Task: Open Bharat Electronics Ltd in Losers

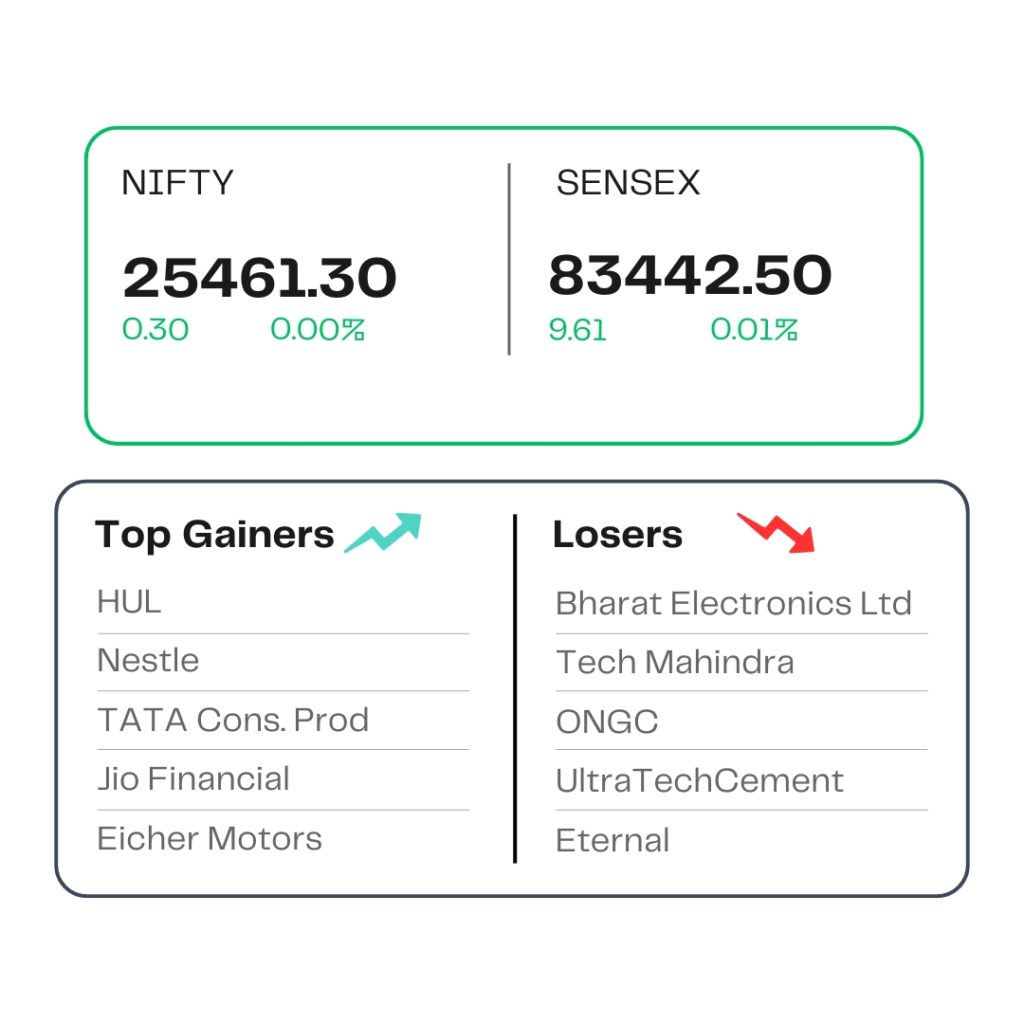Action: 733,603
